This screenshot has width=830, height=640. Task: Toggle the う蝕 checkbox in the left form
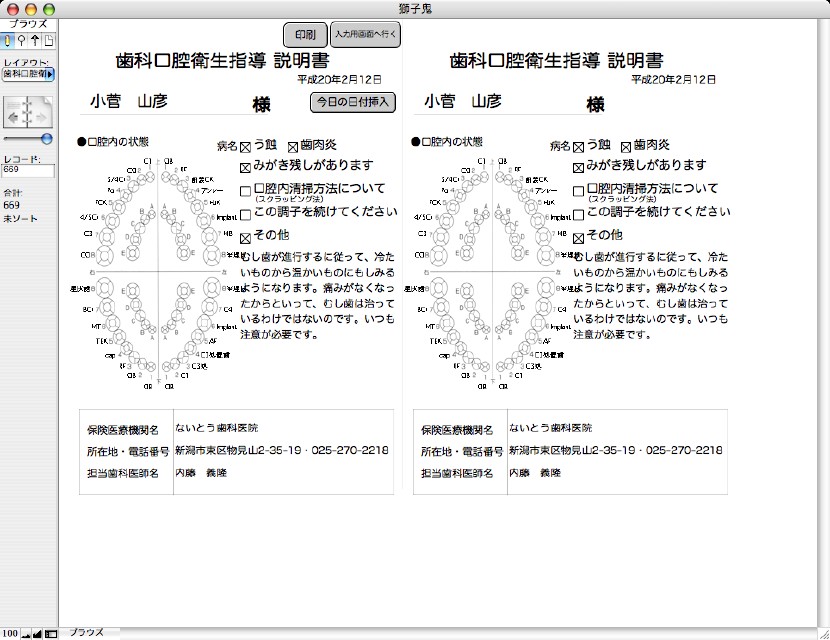pos(245,147)
